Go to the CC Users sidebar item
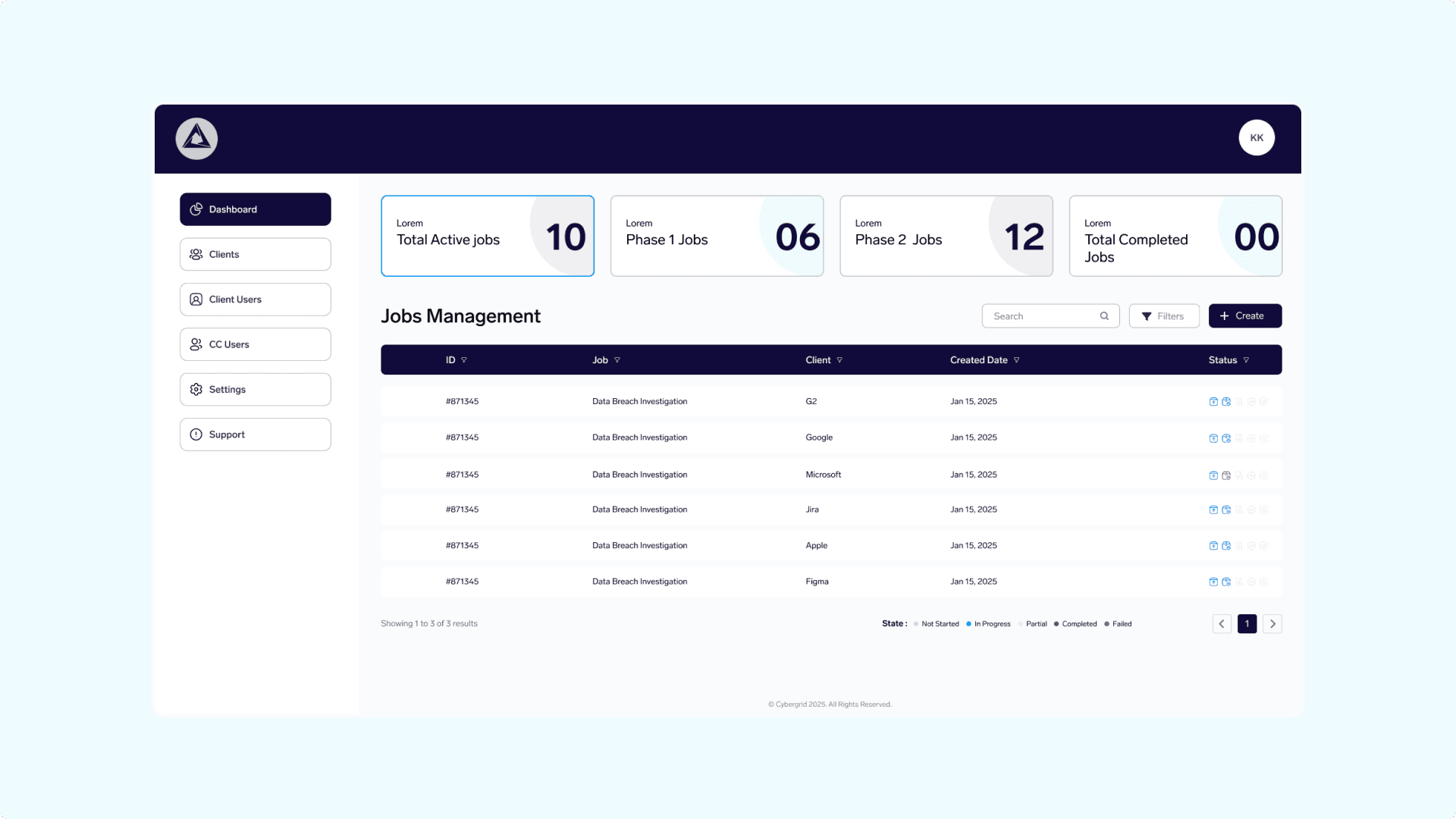Viewport: 1456px width, 819px height. 255,344
